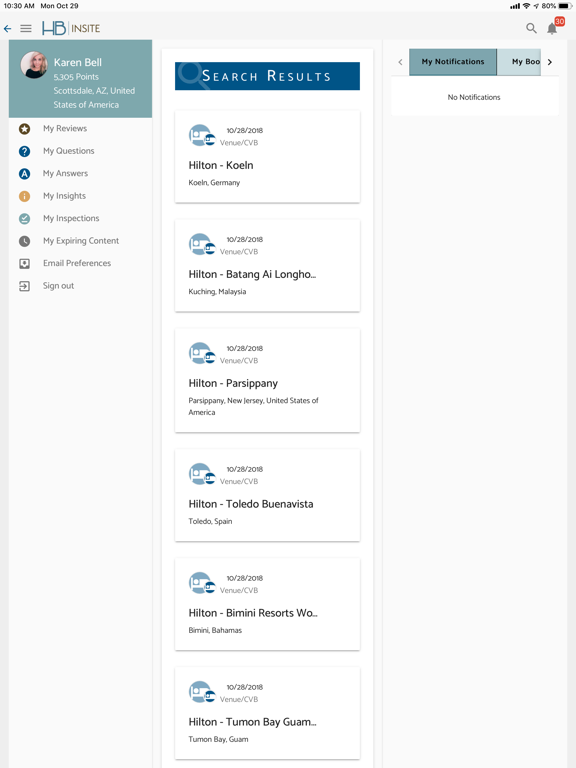Open My Answers
Image resolution: width=576 pixels, height=768 pixels.
click(x=65, y=173)
